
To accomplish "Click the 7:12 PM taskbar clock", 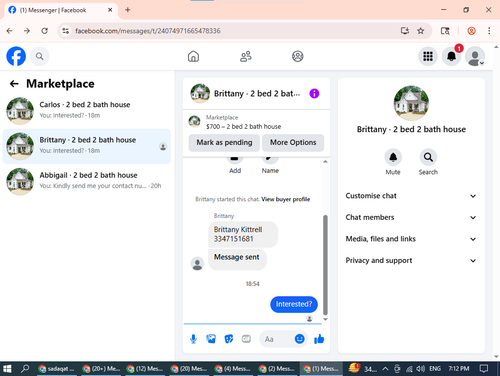I will [x=458, y=369].
